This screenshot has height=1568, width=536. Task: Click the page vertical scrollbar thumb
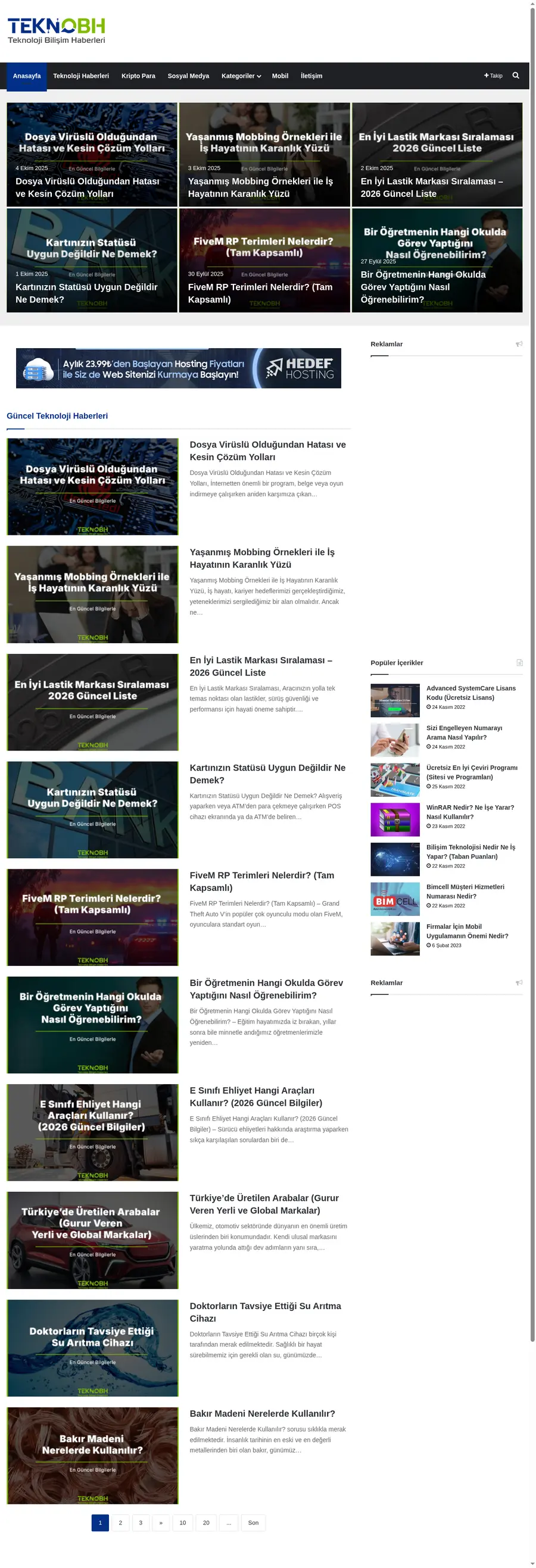click(x=532, y=674)
